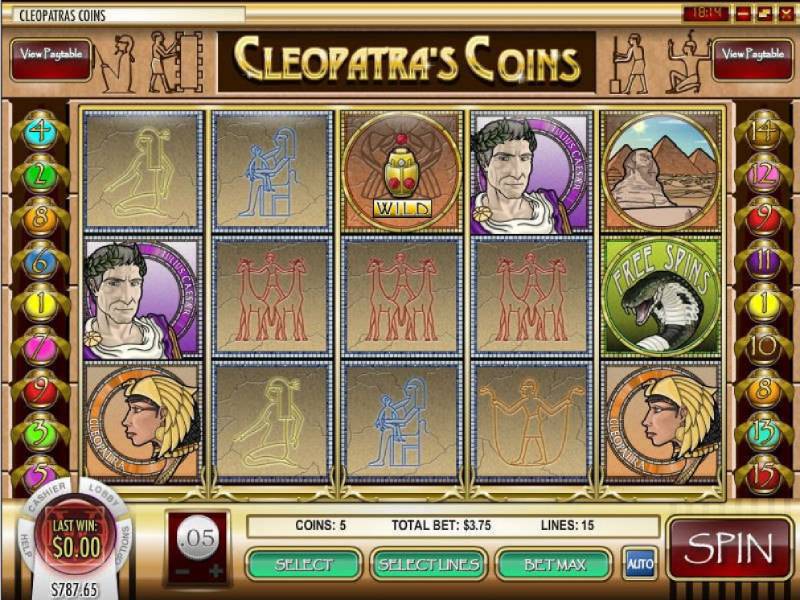Open Options from the circular menu
The image size is (800, 600).
[124, 546]
